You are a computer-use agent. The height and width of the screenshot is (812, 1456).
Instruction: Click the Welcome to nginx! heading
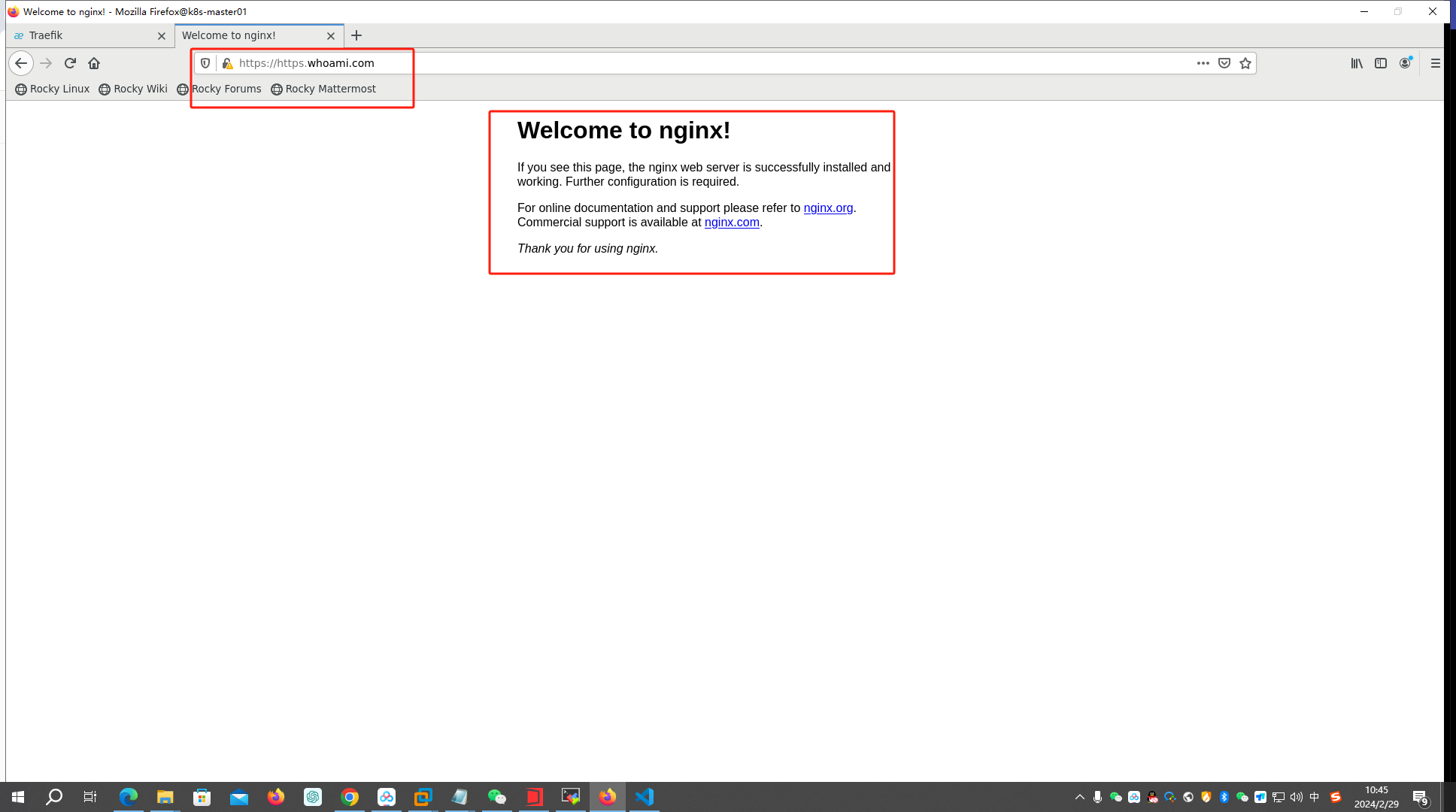(623, 130)
